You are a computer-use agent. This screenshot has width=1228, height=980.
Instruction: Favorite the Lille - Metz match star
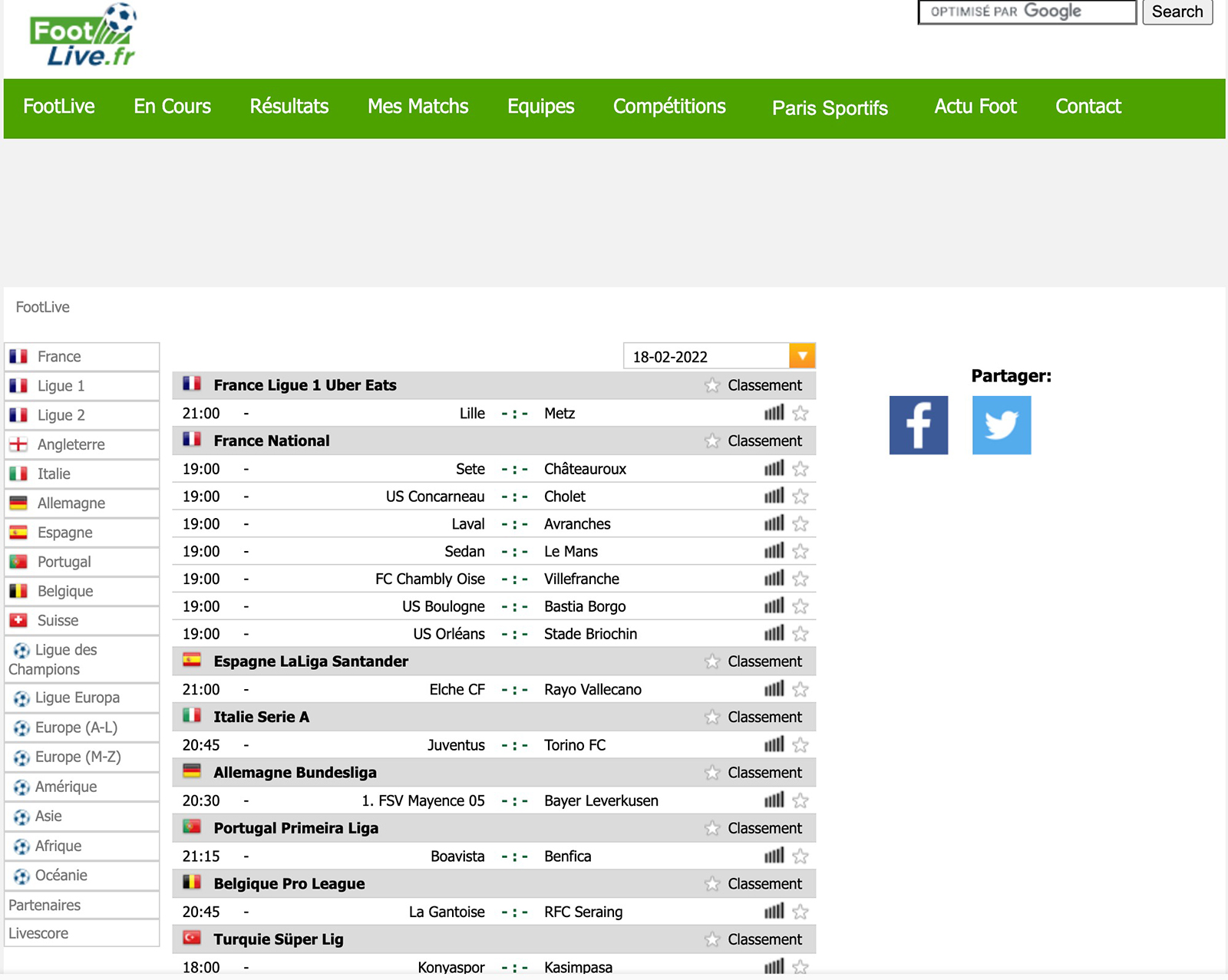coord(801,414)
